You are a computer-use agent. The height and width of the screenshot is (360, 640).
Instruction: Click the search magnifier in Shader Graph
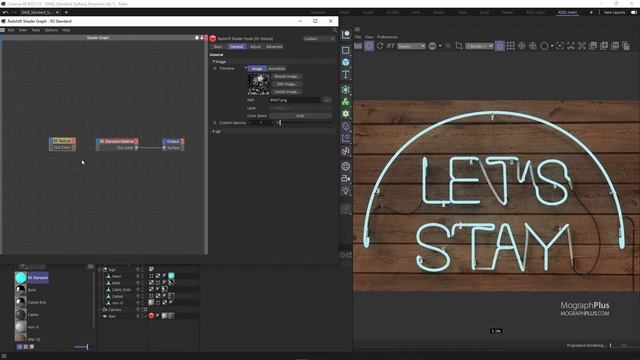coord(335,30)
